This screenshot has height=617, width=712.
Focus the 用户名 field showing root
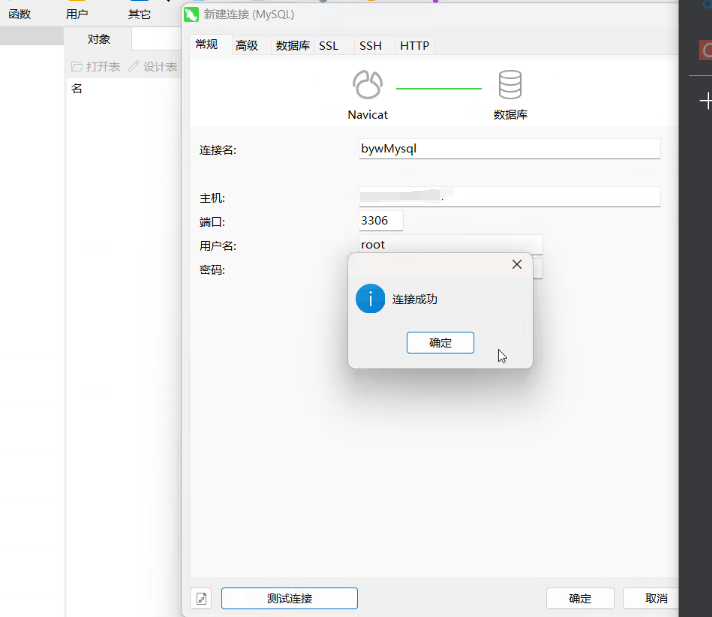(450, 244)
